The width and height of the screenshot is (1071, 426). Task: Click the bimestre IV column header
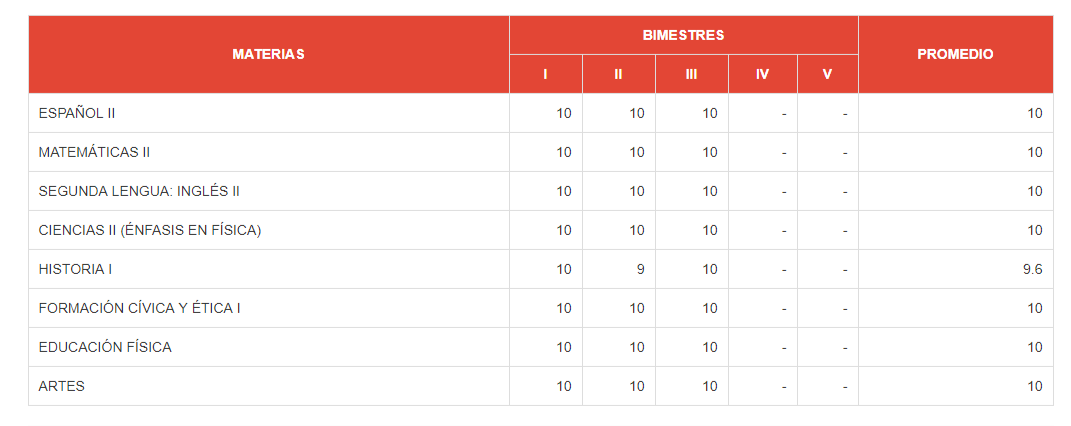[x=762, y=74]
